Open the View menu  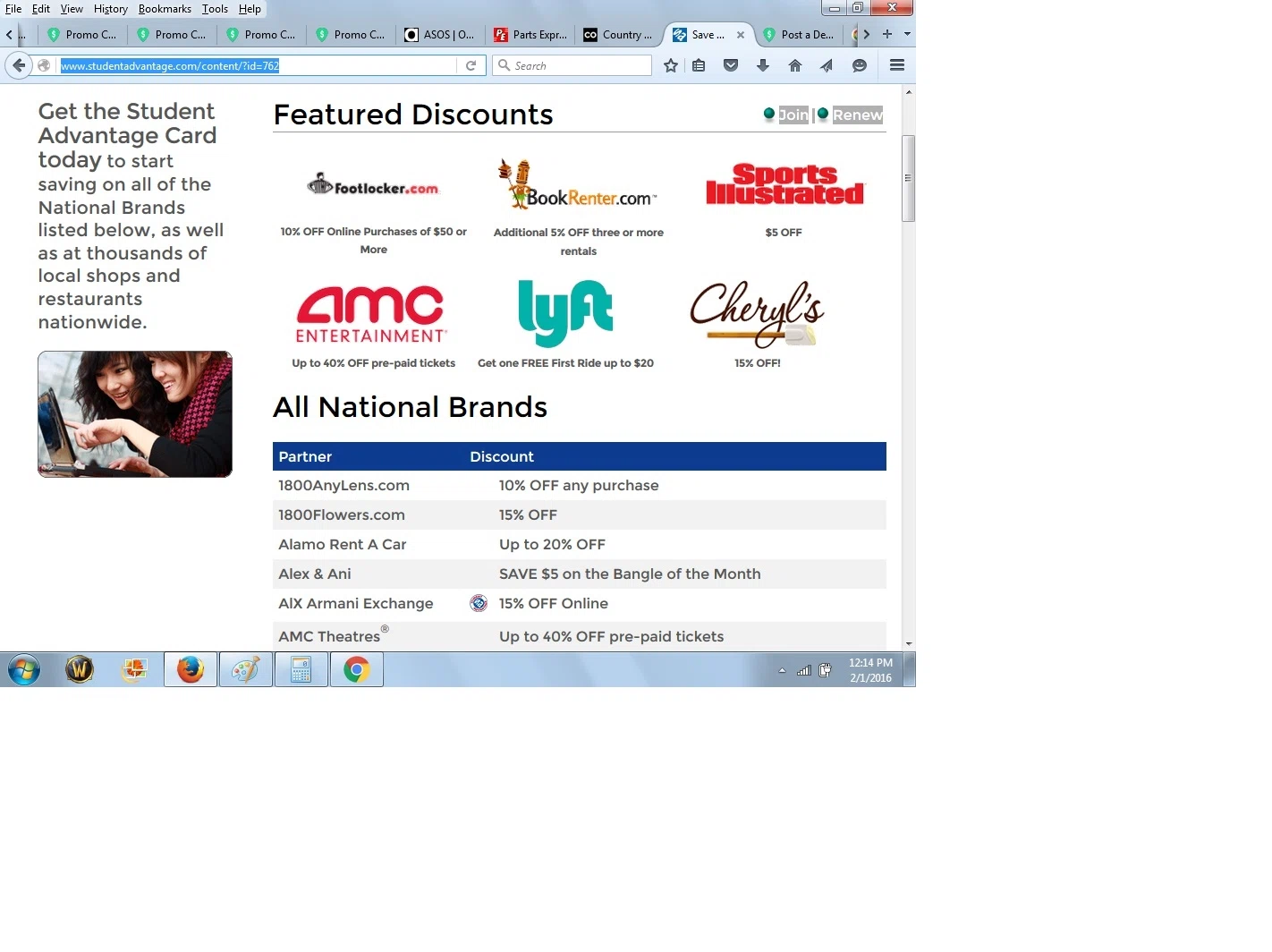72,9
